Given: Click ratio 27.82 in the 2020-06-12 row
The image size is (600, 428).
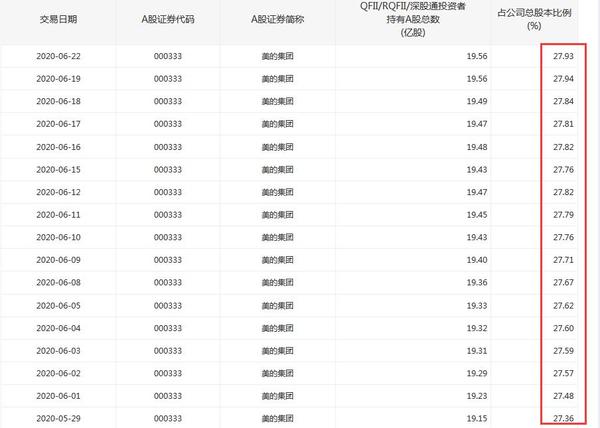Looking at the screenshot, I should pos(563,192).
